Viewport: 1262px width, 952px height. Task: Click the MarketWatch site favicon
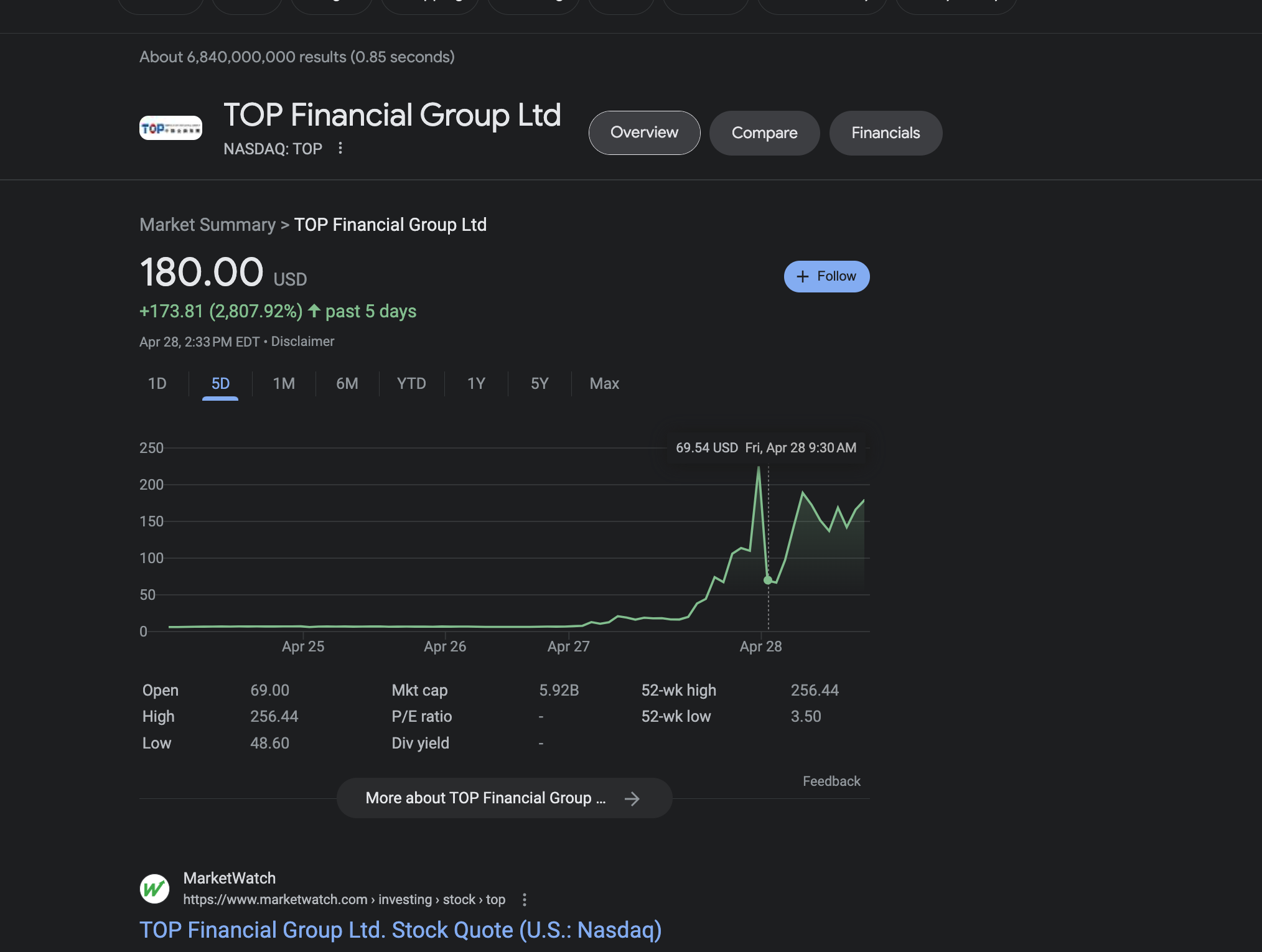[154, 889]
